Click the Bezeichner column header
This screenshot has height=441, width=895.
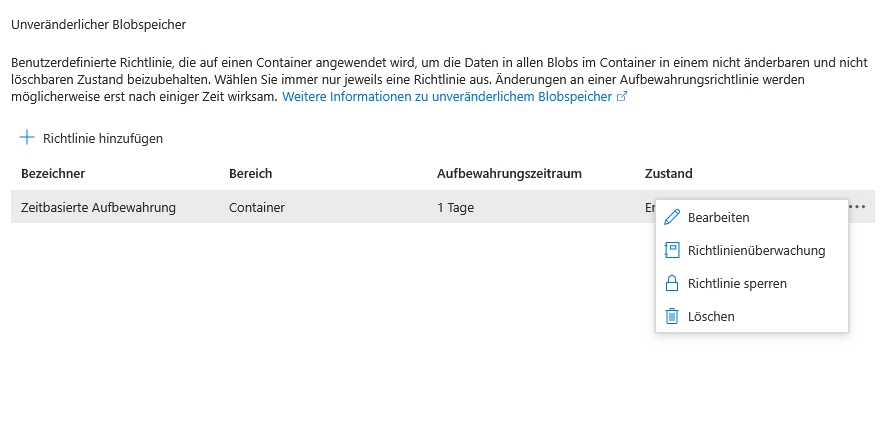(53, 173)
